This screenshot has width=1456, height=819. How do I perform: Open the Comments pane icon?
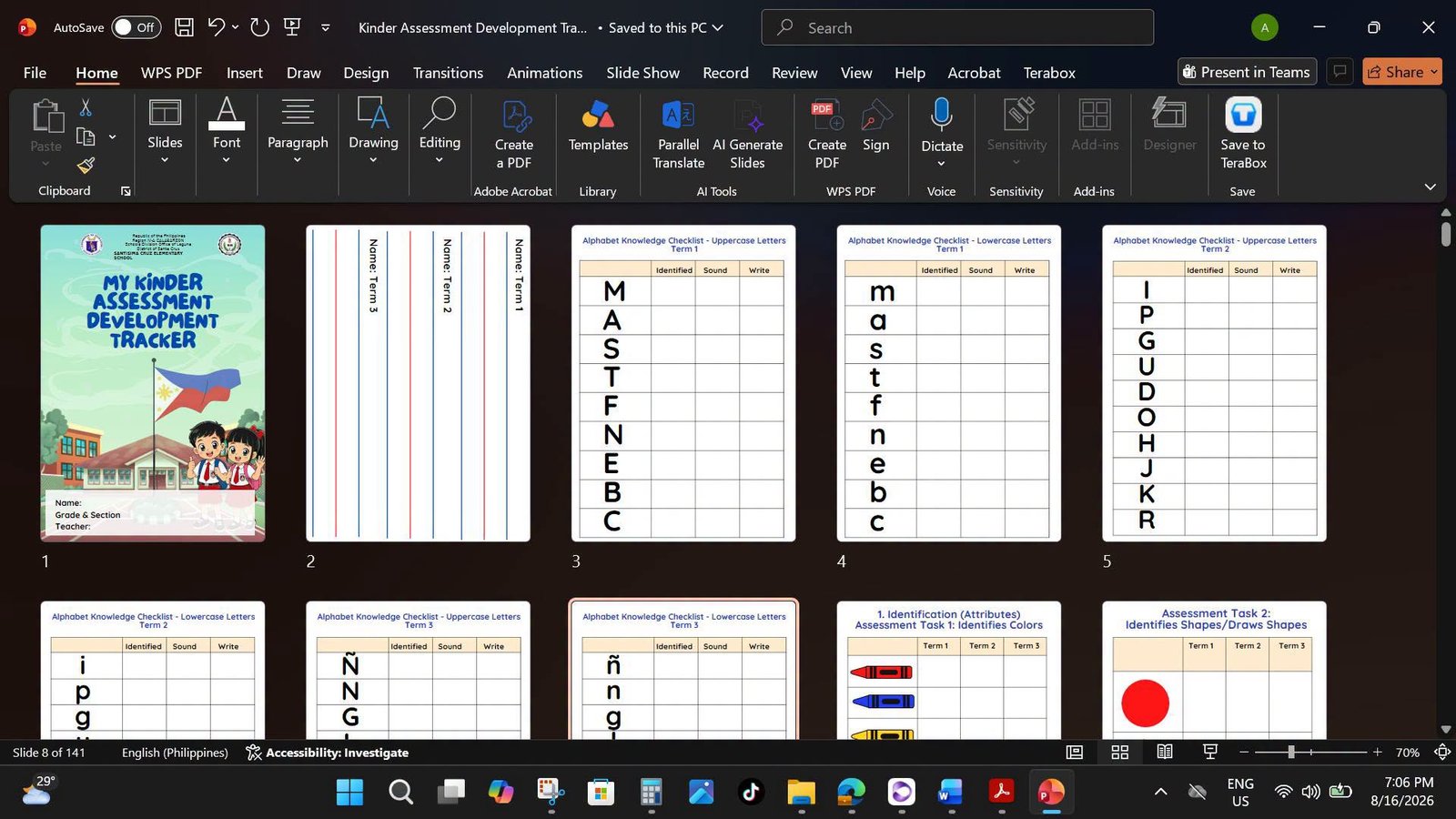pyautogui.click(x=1340, y=71)
